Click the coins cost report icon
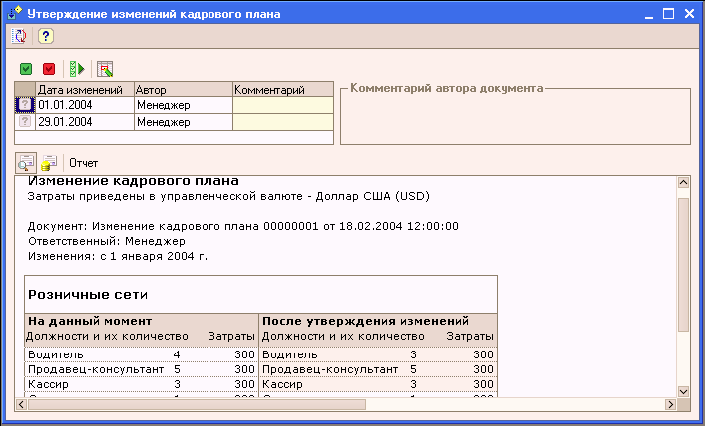This screenshot has height=426, width=705. 48,162
